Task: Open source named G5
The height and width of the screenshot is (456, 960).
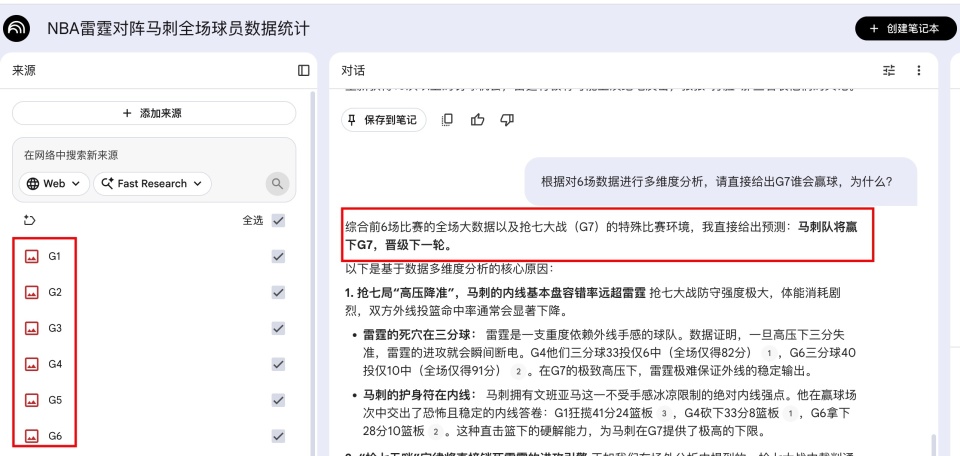Action: [55, 400]
